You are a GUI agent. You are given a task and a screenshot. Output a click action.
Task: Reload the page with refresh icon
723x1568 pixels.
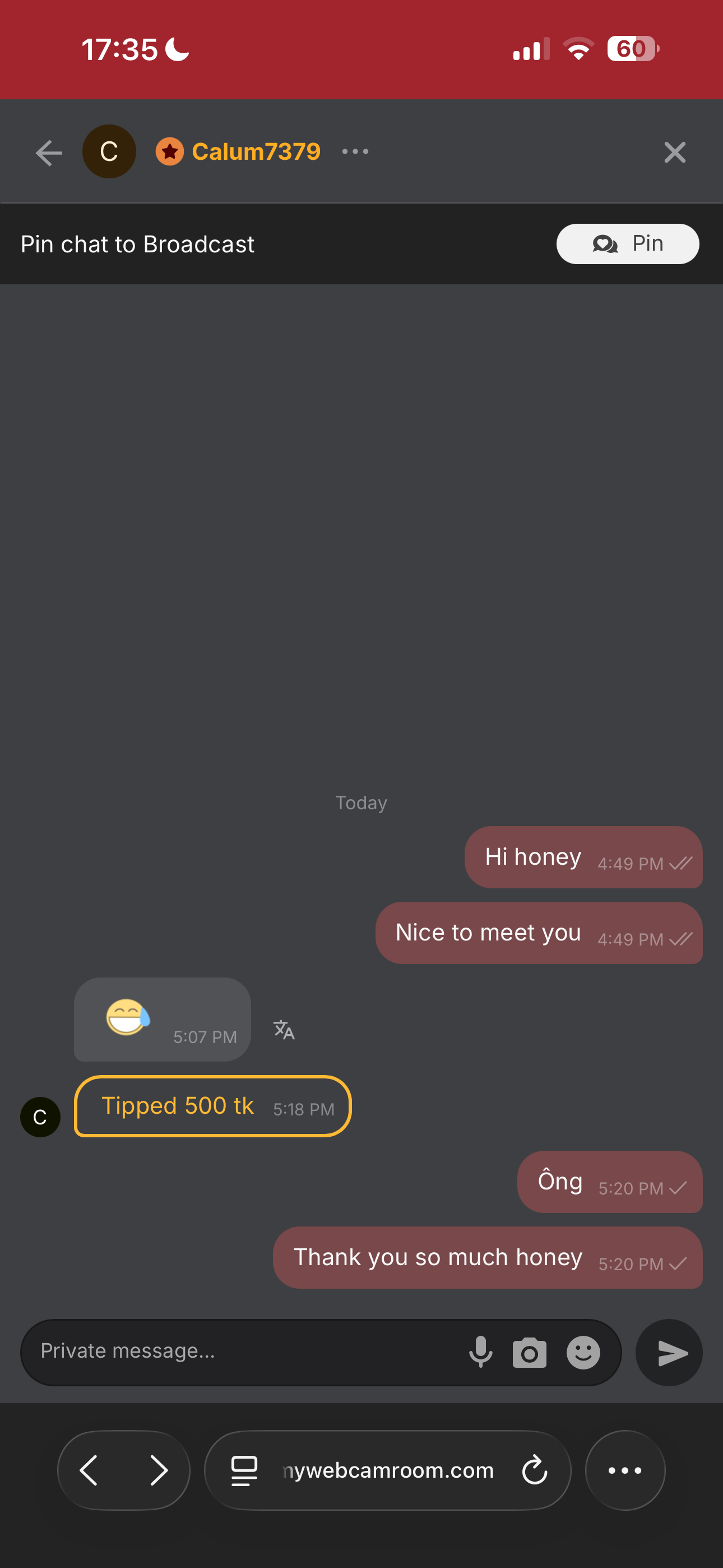tap(534, 1470)
